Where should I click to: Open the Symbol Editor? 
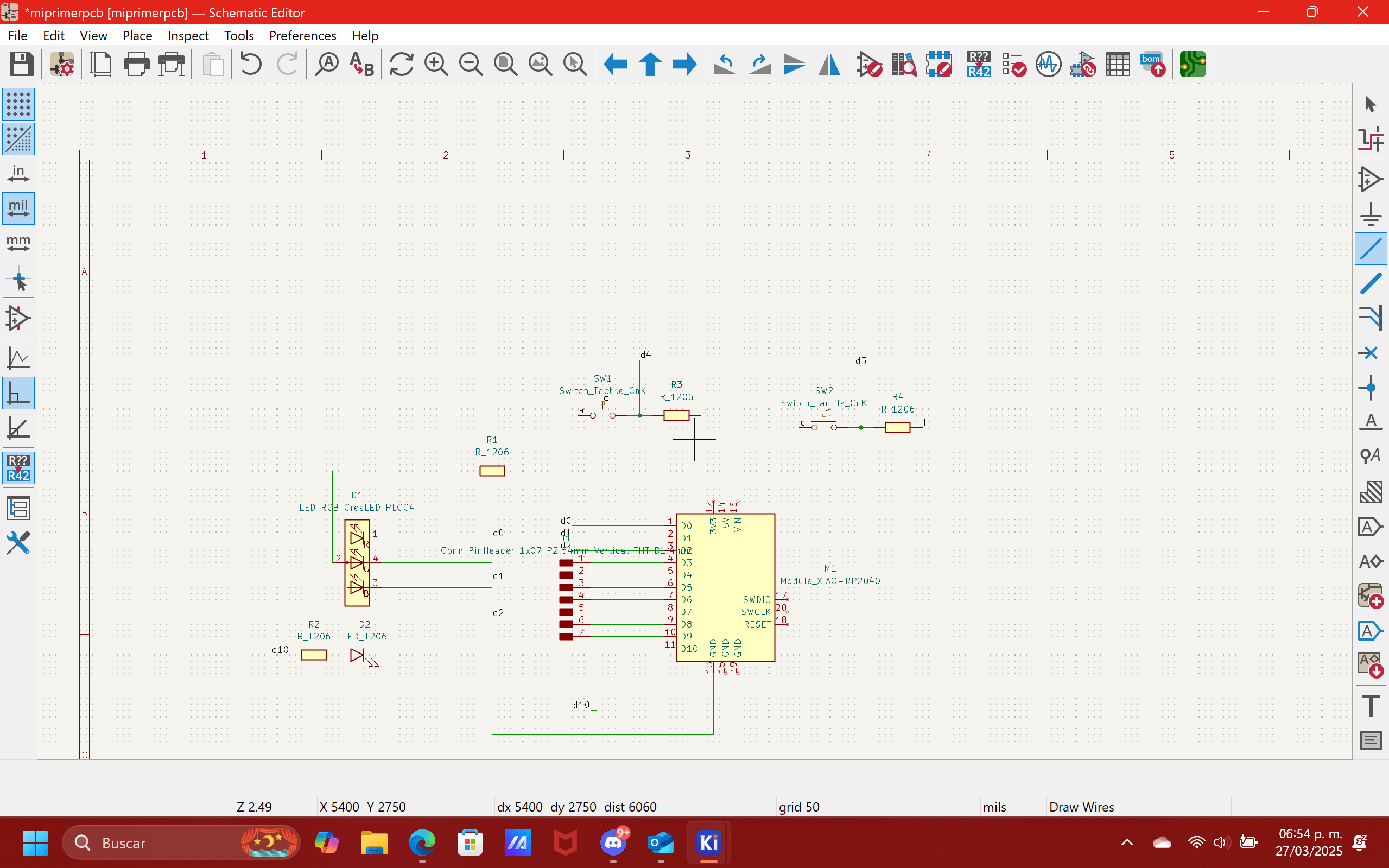pos(869,64)
